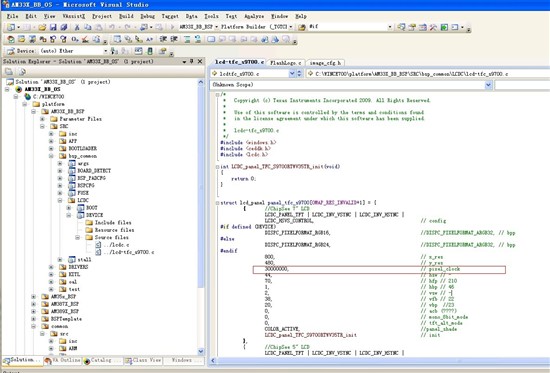Click the Show All Files icon

(22, 72)
